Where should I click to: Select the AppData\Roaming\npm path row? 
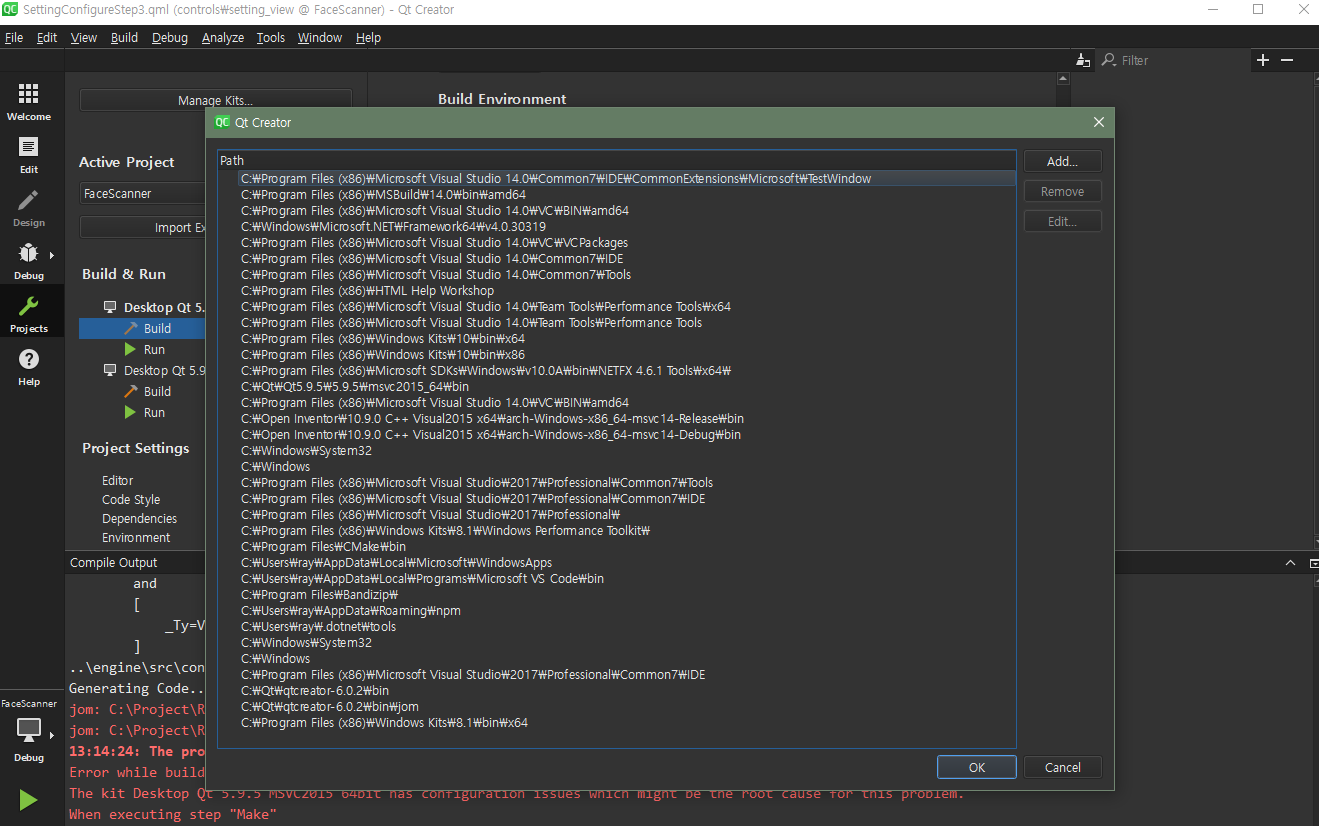(x=617, y=610)
